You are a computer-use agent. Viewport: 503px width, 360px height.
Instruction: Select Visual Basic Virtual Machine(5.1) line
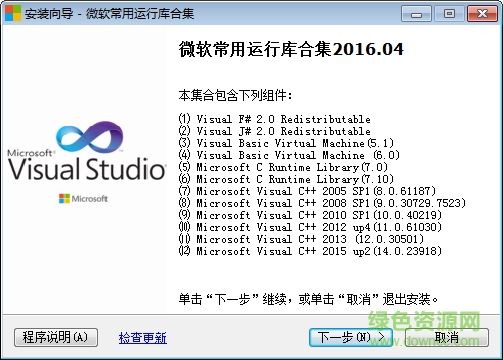(x=286, y=143)
